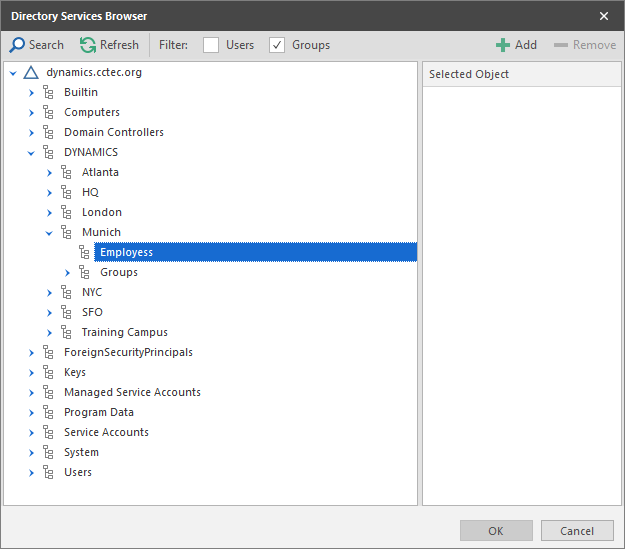Viewport: 625px width, 549px height.
Task: Expand the Computers node
Action: (x=31, y=113)
